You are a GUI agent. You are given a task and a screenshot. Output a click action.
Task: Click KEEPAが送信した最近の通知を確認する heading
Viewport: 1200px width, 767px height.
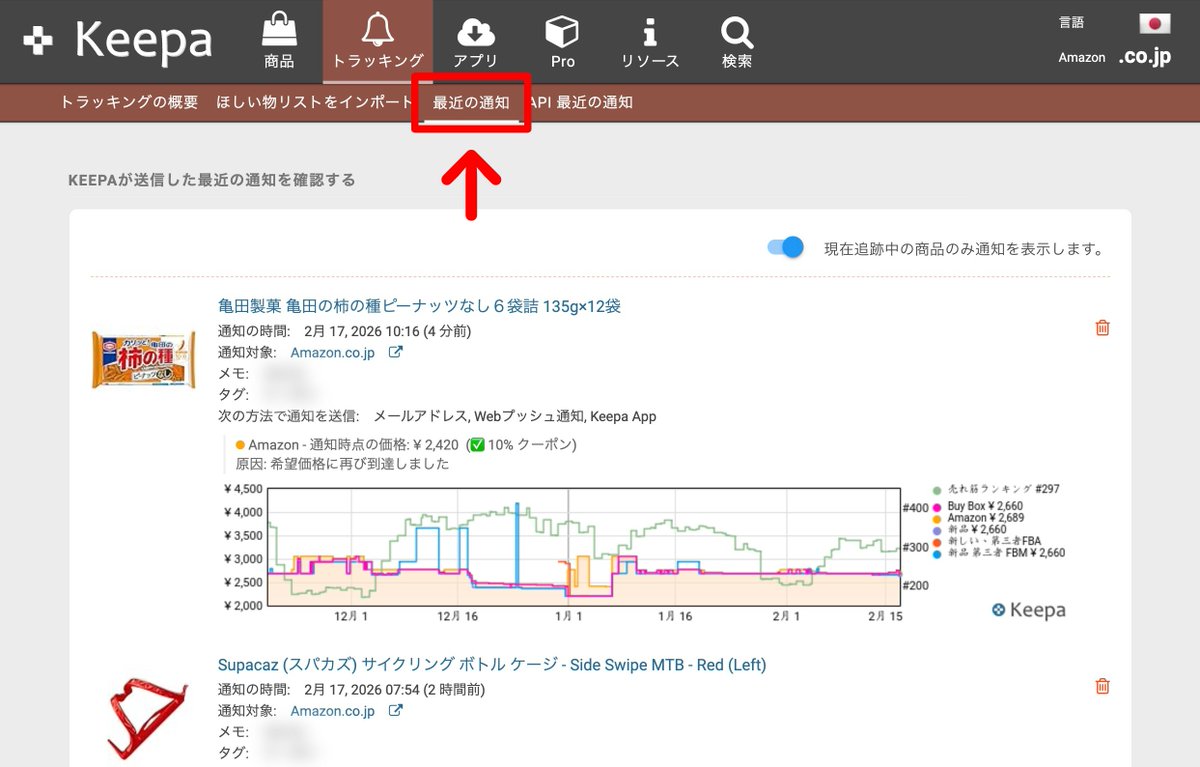(x=211, y=180)
